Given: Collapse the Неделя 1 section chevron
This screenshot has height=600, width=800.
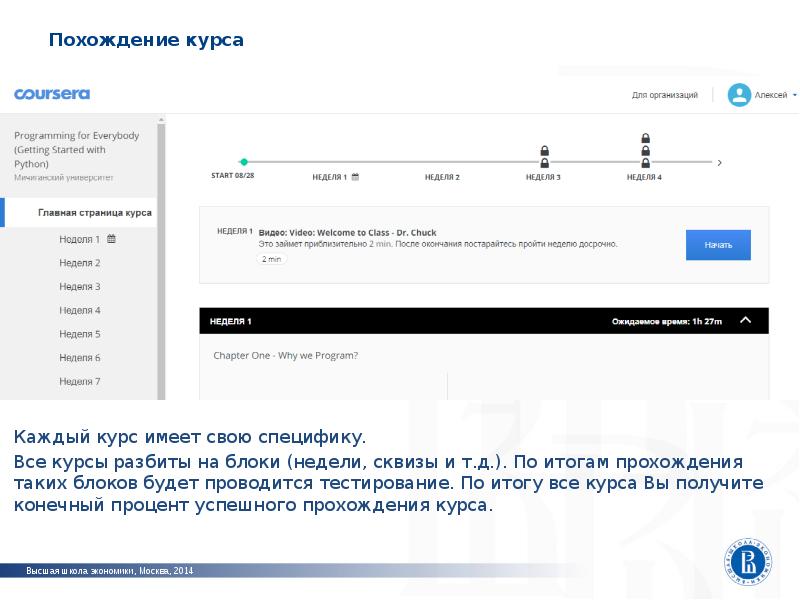Looking at the screenshot, I should (744, 321).
